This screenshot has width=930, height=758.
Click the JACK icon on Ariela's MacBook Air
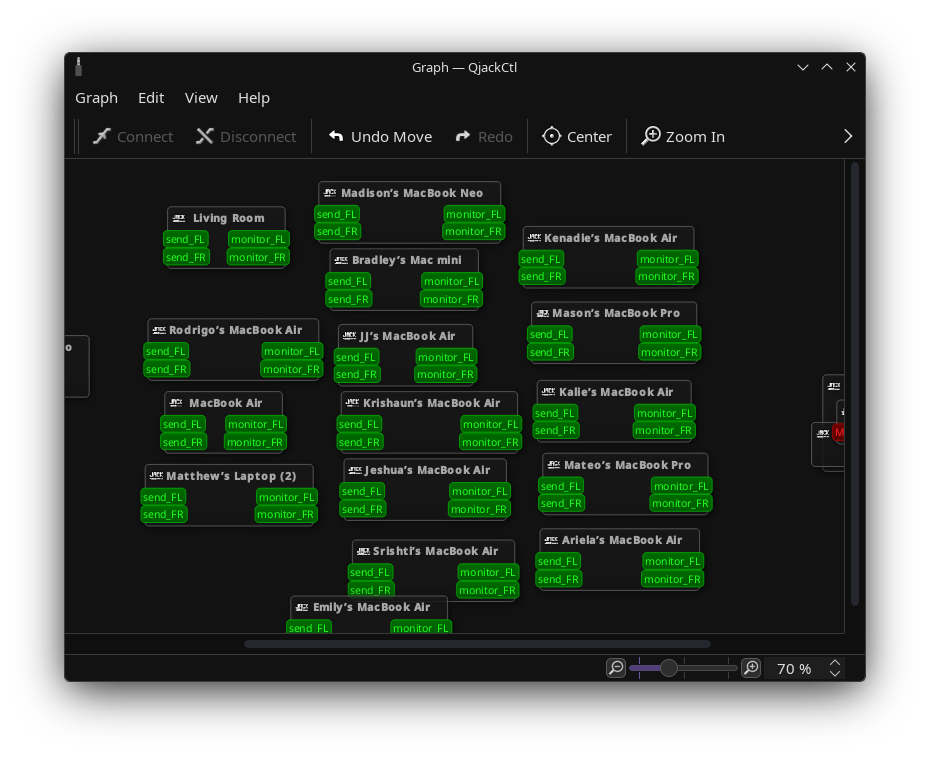(x=551, y=540)
